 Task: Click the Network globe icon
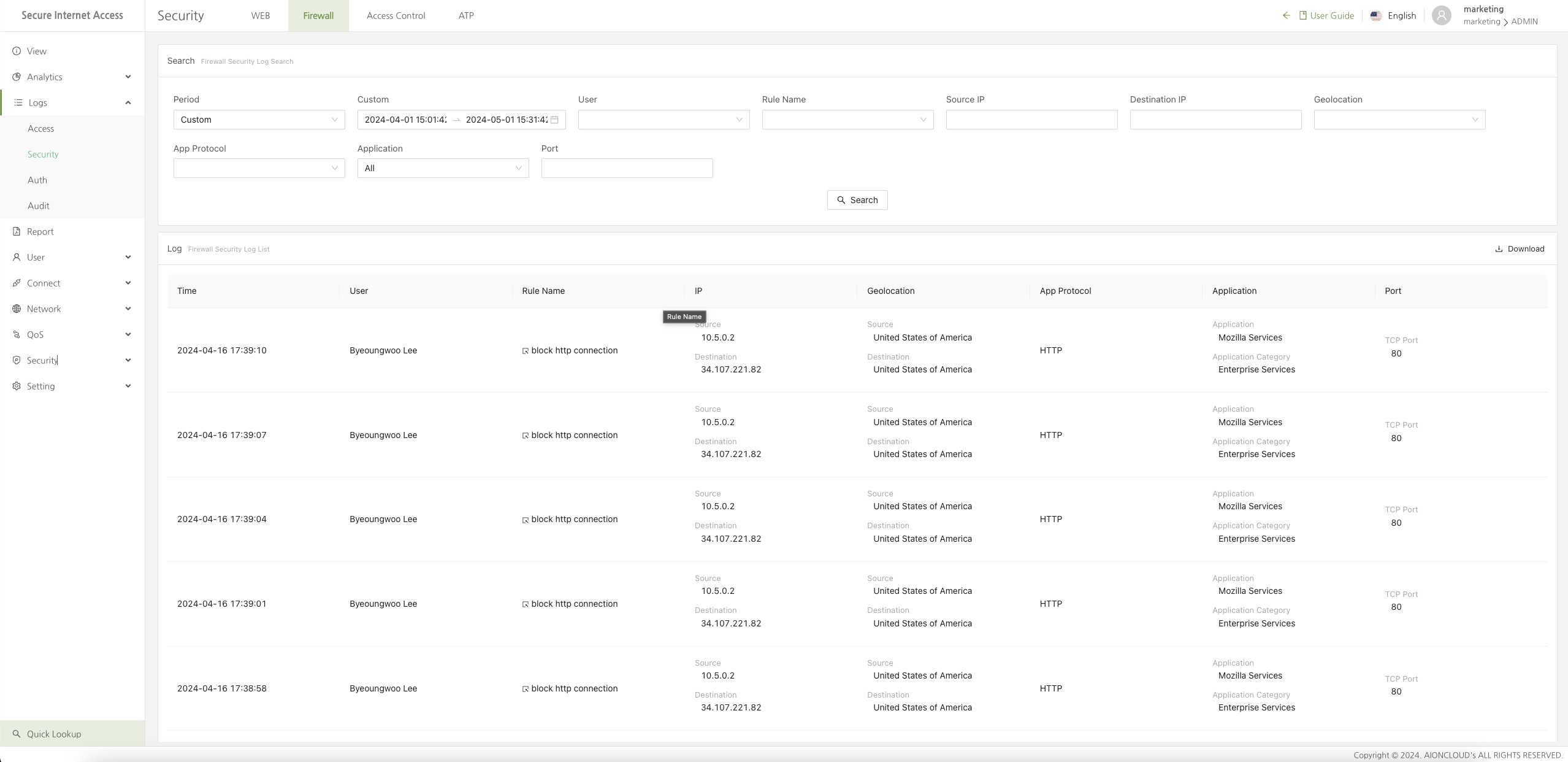click(17, 309)
